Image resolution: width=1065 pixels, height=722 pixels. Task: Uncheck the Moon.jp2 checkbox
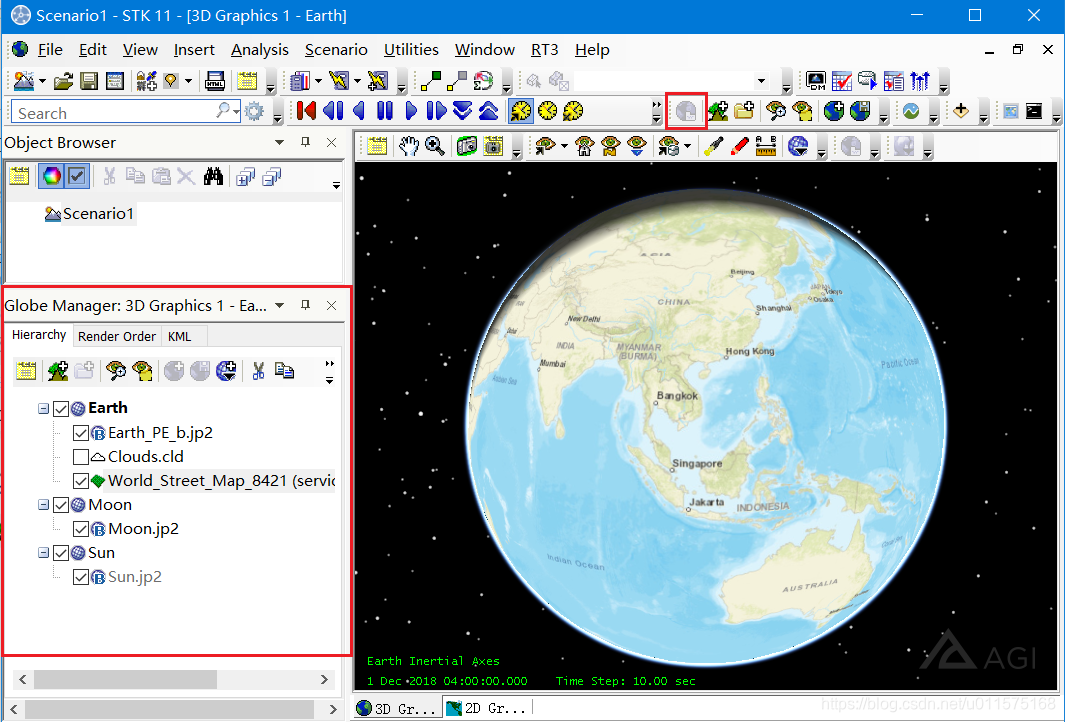tap(80, 528)
